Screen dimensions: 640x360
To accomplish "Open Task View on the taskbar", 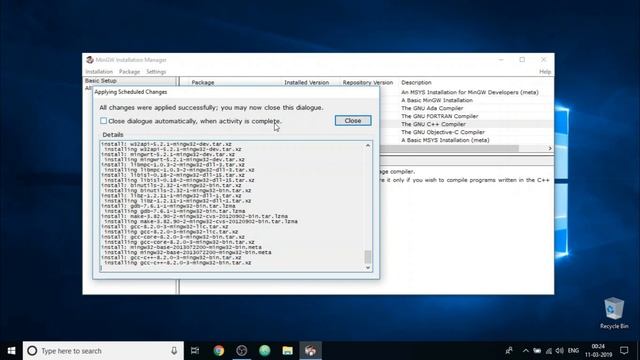I will click(x=195, y=351).
